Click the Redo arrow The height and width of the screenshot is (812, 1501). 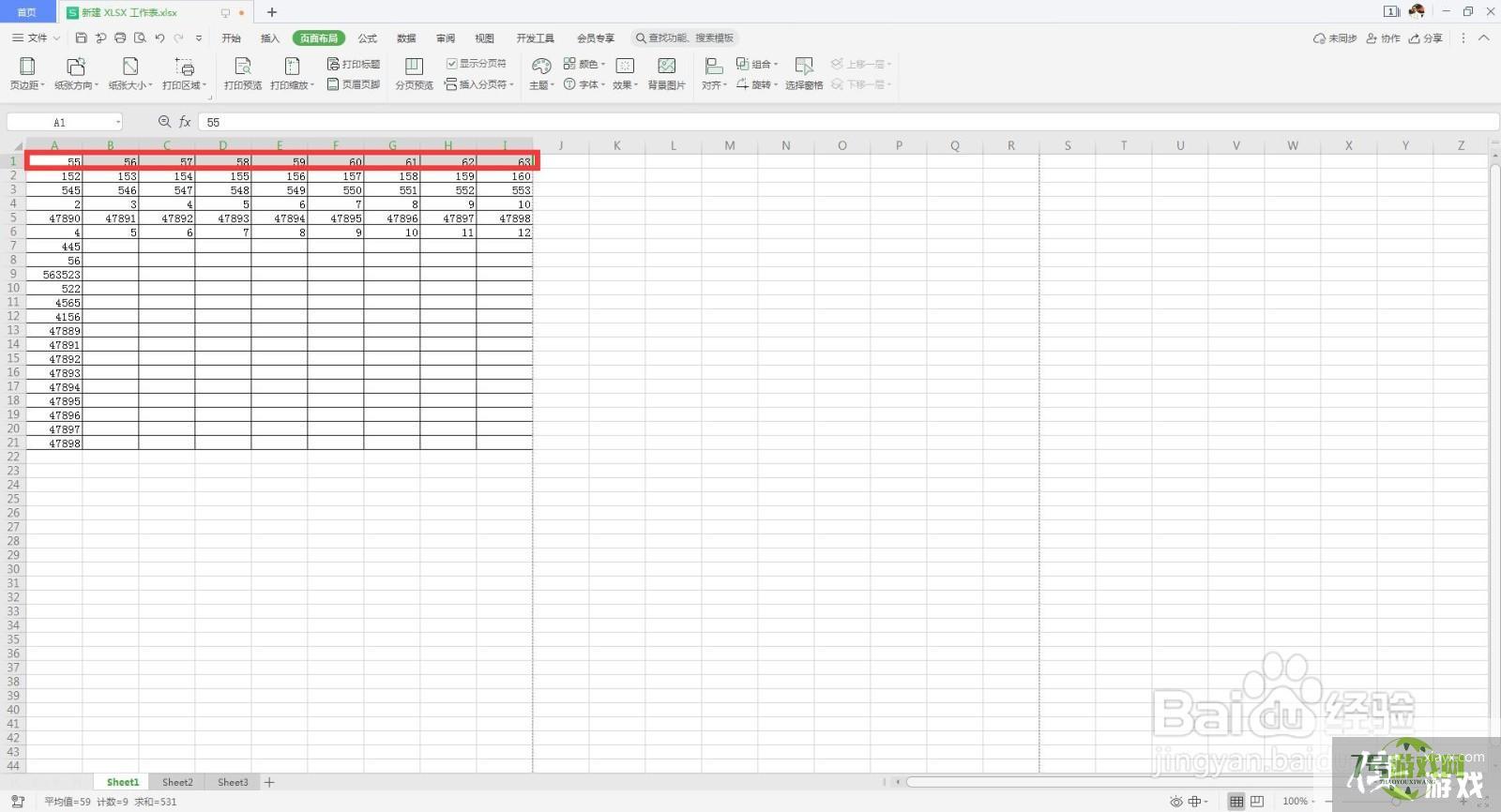coord(178,38)
